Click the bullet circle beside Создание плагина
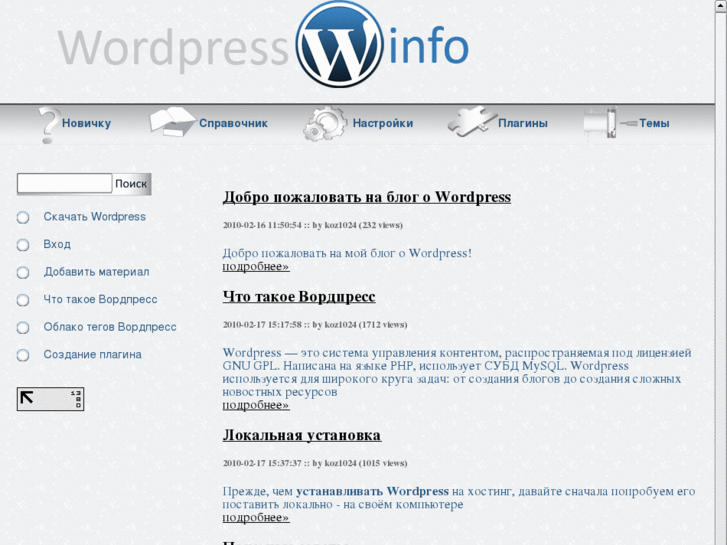This screenshot has width=727, height=545. tap(23, 355)
